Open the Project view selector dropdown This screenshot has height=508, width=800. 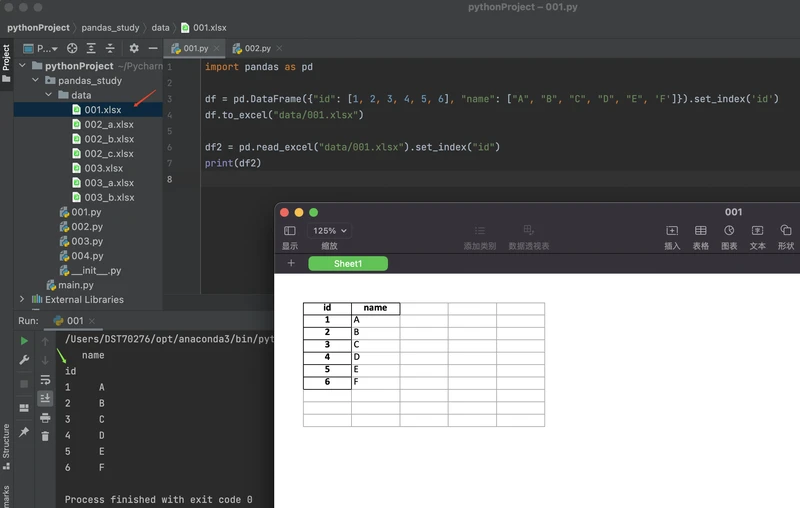point(40,48)
